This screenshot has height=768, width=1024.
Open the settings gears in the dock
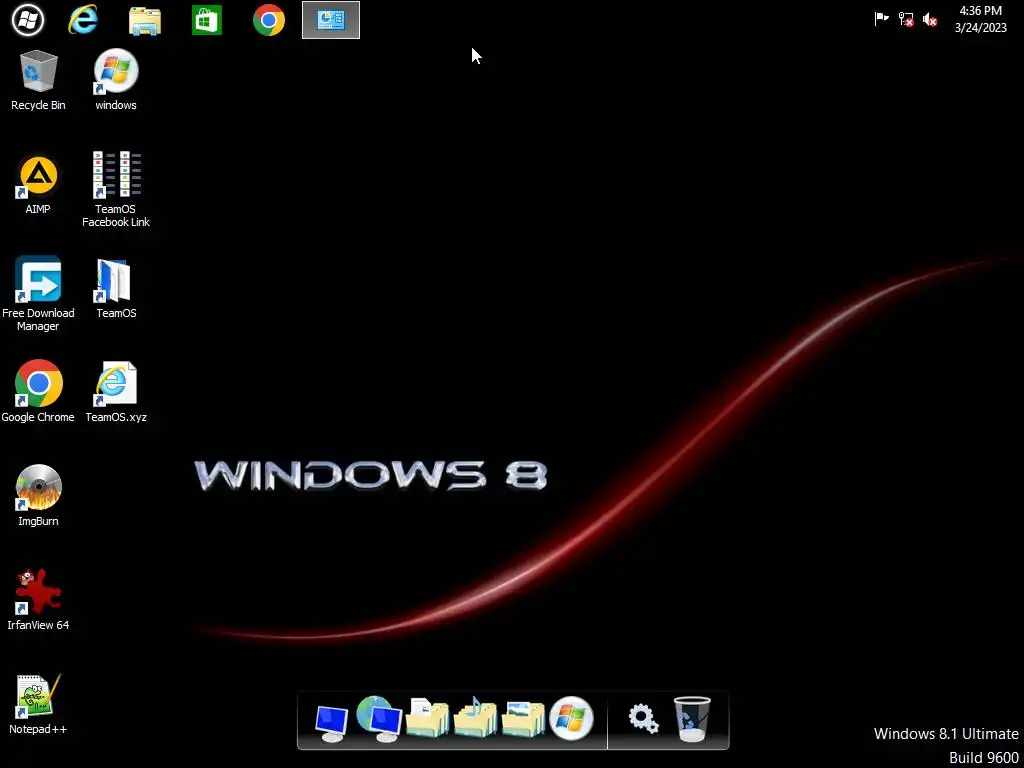pos(643,719)
